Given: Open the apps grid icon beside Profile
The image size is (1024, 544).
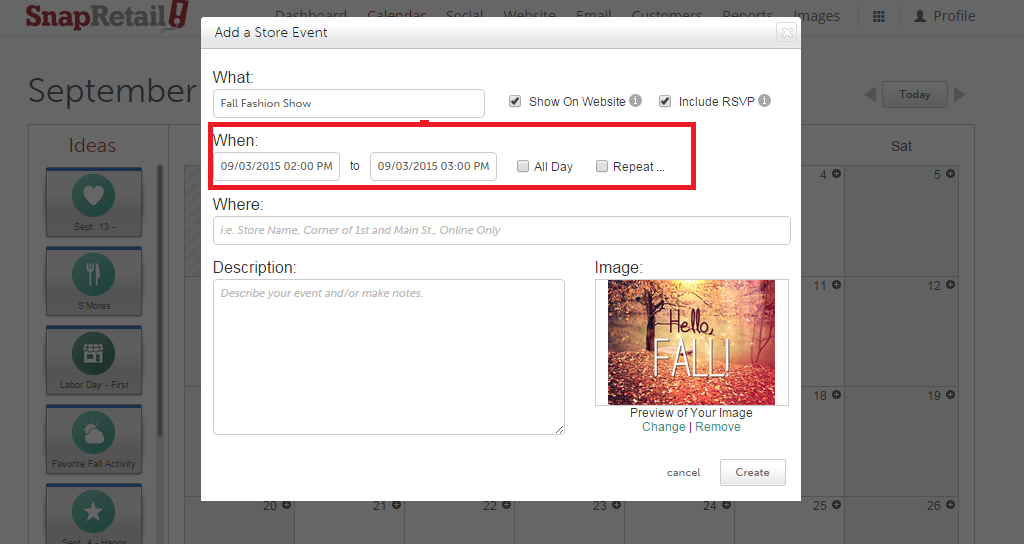Looking at the screenshot, I should 879,17.
